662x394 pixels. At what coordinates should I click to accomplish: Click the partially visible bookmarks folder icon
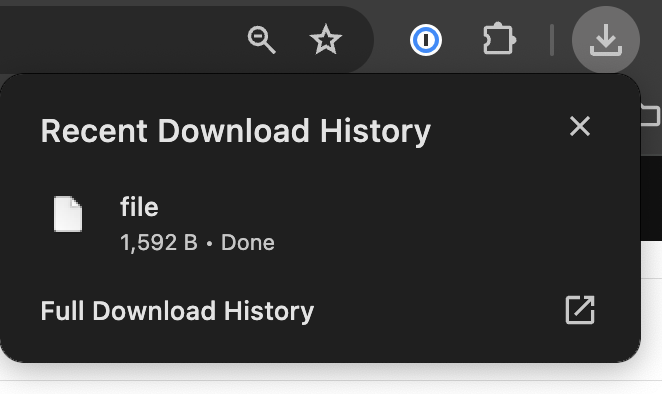click(x=651, y=115)
